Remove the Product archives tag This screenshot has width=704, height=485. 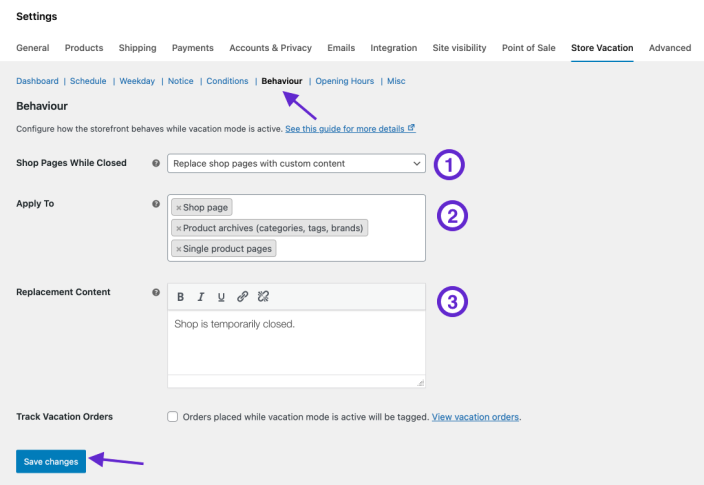coord(179,229)
